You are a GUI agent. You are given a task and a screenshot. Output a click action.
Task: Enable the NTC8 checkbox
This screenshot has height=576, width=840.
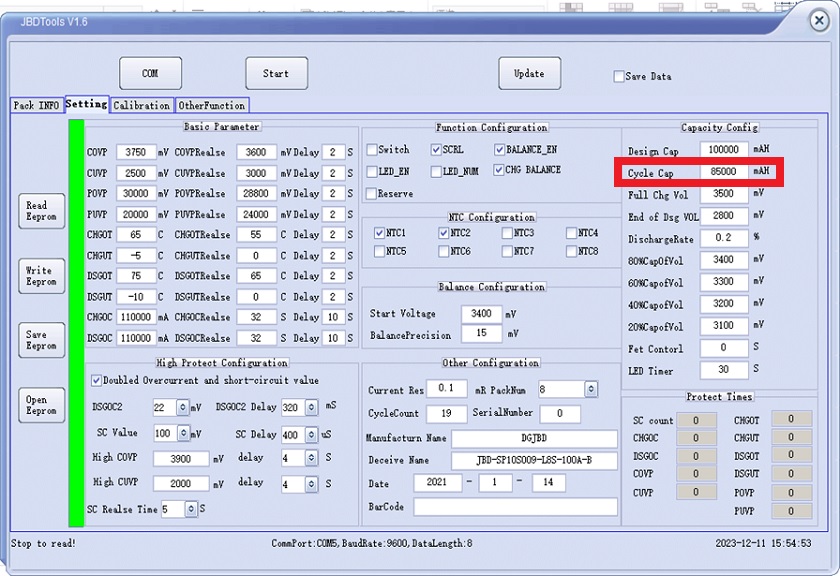[x=572, y=251]
